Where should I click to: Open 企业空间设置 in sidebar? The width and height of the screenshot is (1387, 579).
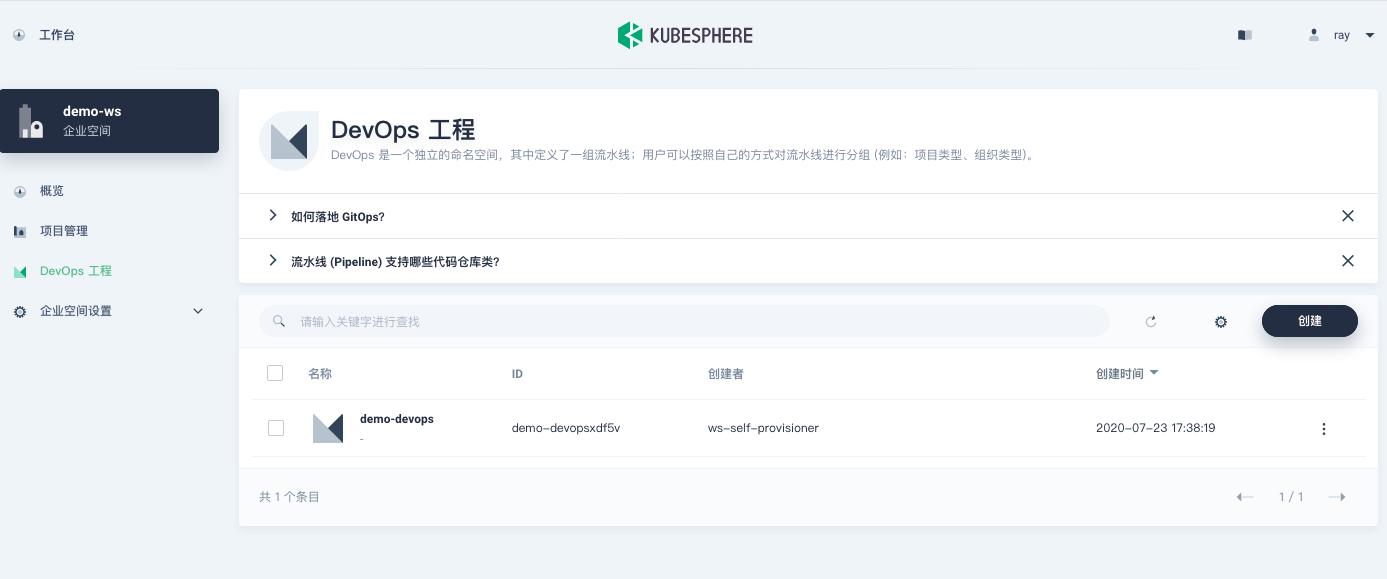point(76,311)
